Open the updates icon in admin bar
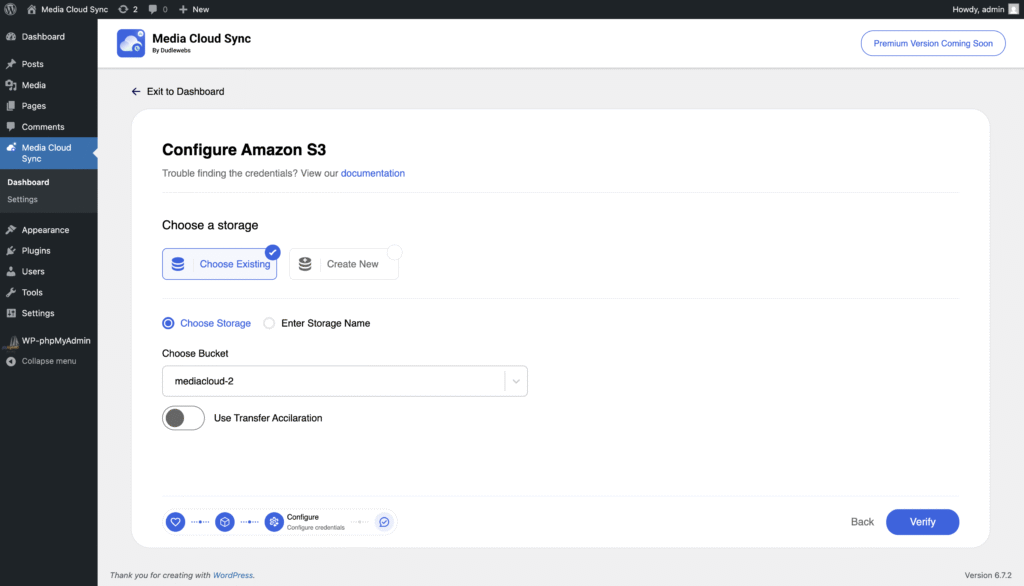This screenshot has height=586, width=1024. [x=127, y=9]
